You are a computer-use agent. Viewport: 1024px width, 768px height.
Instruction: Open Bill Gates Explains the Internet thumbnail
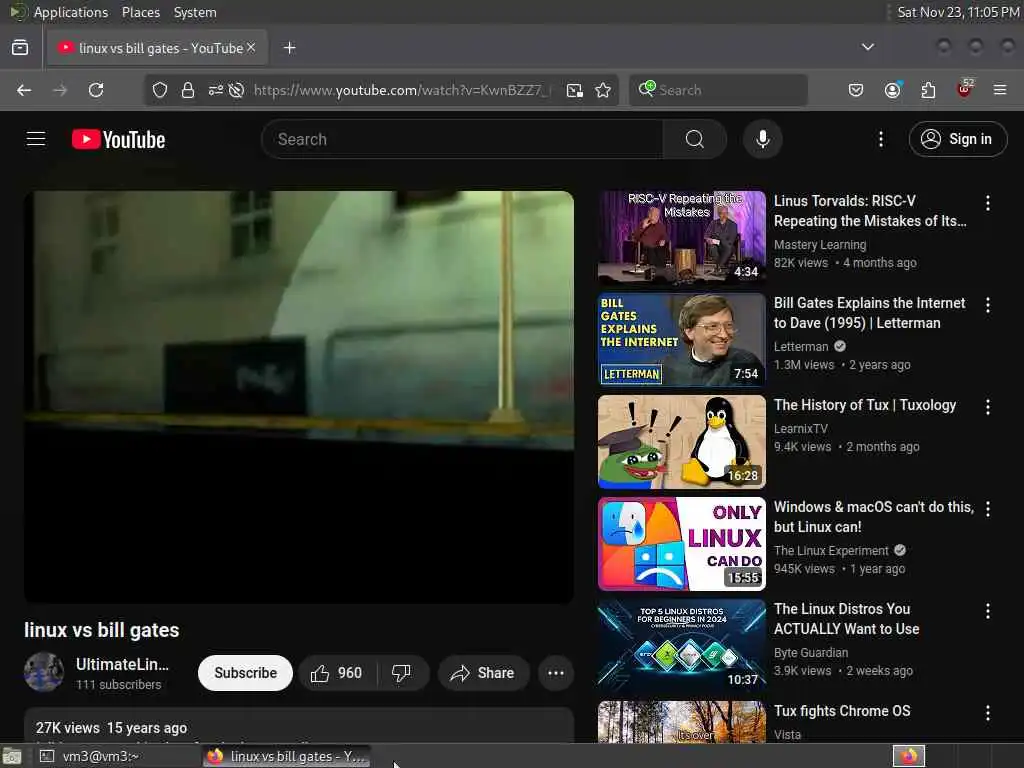(x=681, y=340)
